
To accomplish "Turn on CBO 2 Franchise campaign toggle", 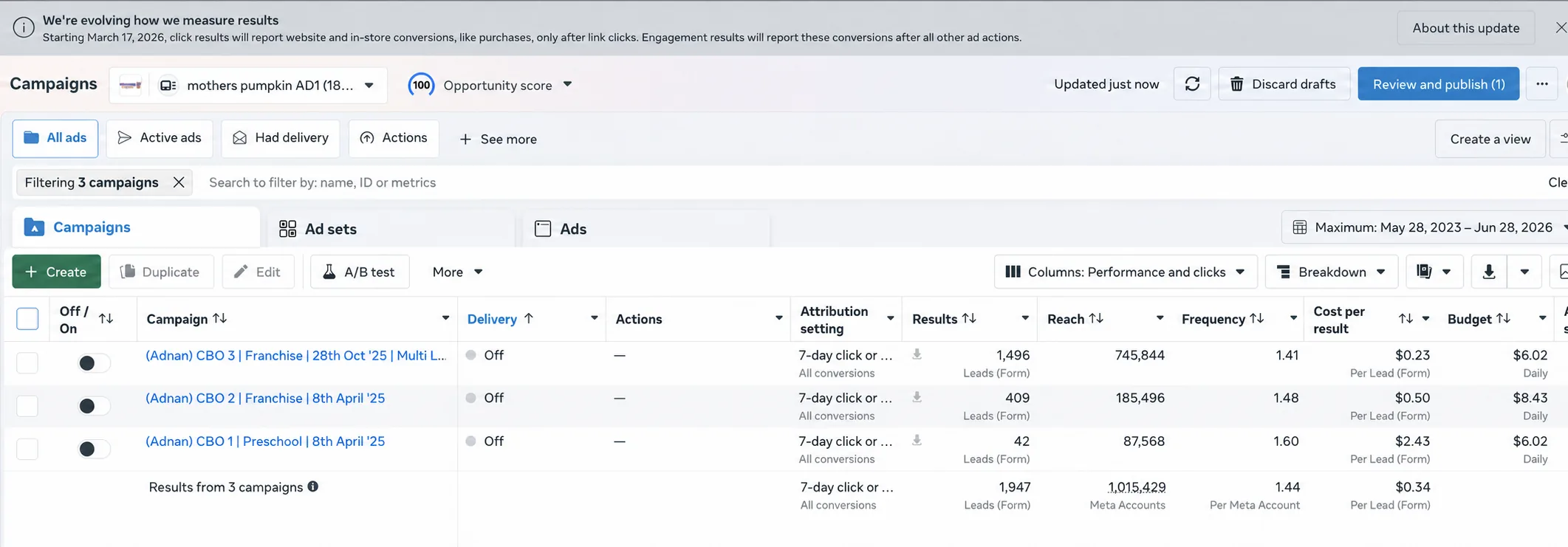I will coord(94,405).
